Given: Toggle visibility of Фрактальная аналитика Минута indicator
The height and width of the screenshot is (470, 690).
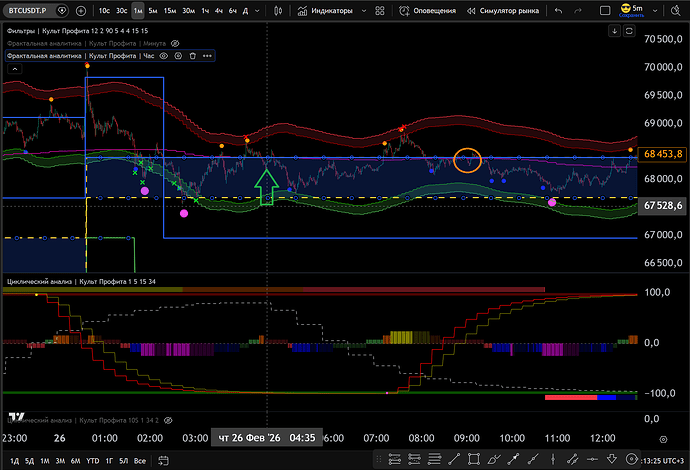Looking at the screenshot, I should coord(176,45).
